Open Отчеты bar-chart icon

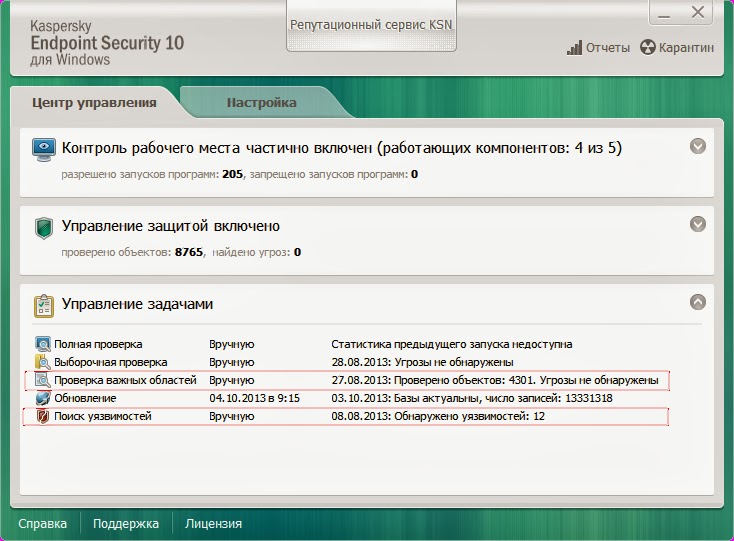pos(574,48)
